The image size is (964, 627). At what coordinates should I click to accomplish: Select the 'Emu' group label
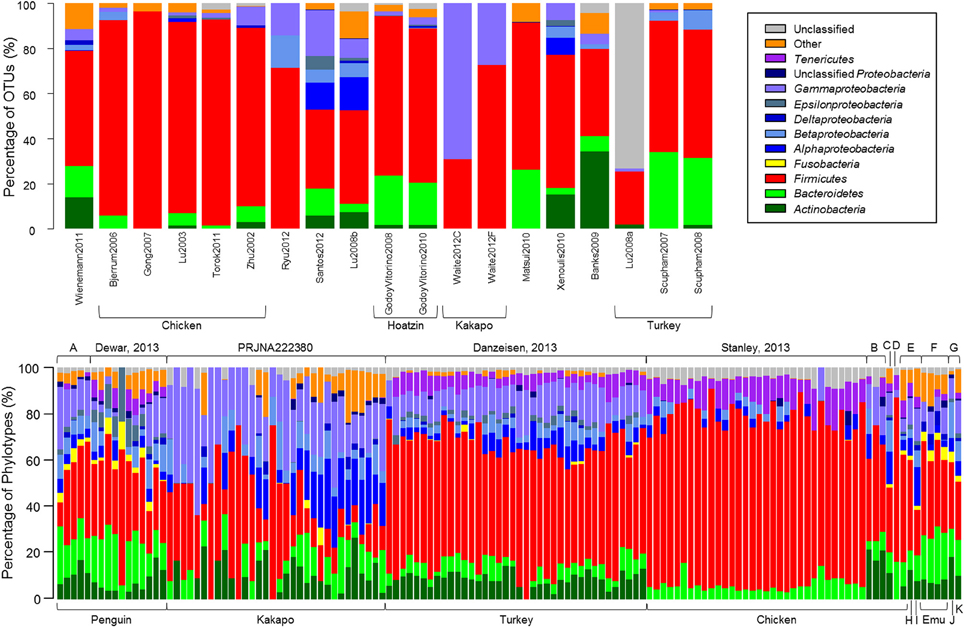pyautogui.click(x=934, y=619)
